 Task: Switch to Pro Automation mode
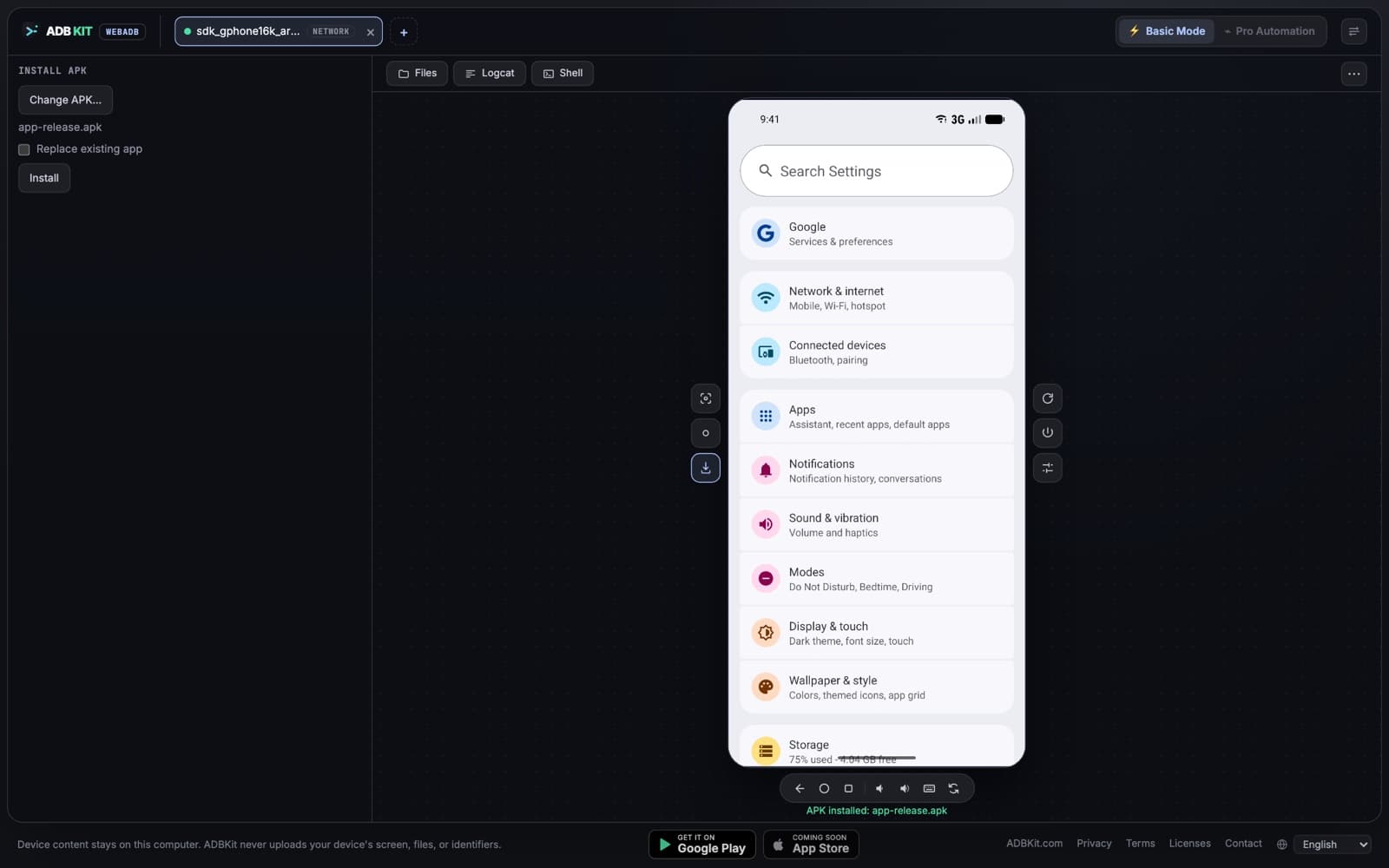1269,31
